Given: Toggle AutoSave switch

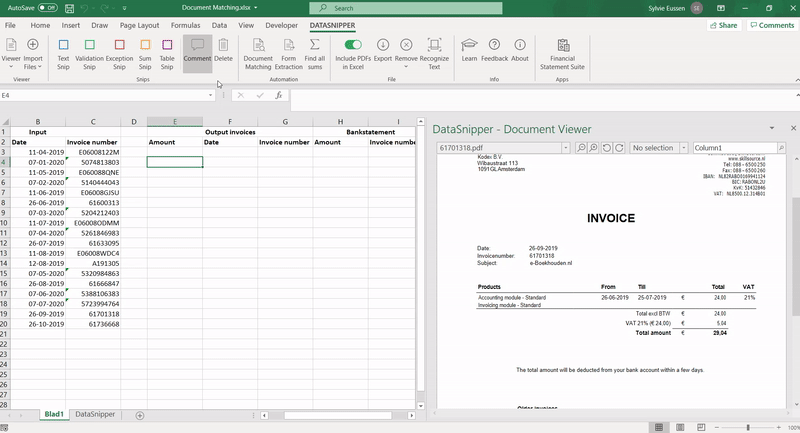Looking at the screenshot, I should point(47,8).
